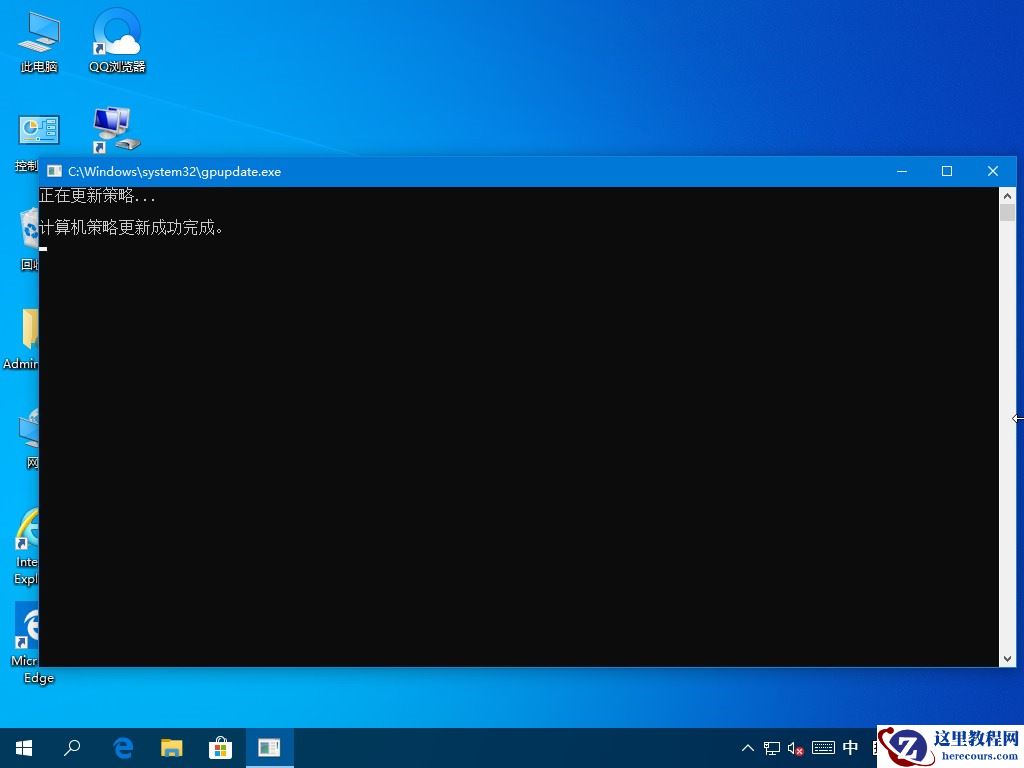Open the network status icon in the tray

[x=771, y=747]
